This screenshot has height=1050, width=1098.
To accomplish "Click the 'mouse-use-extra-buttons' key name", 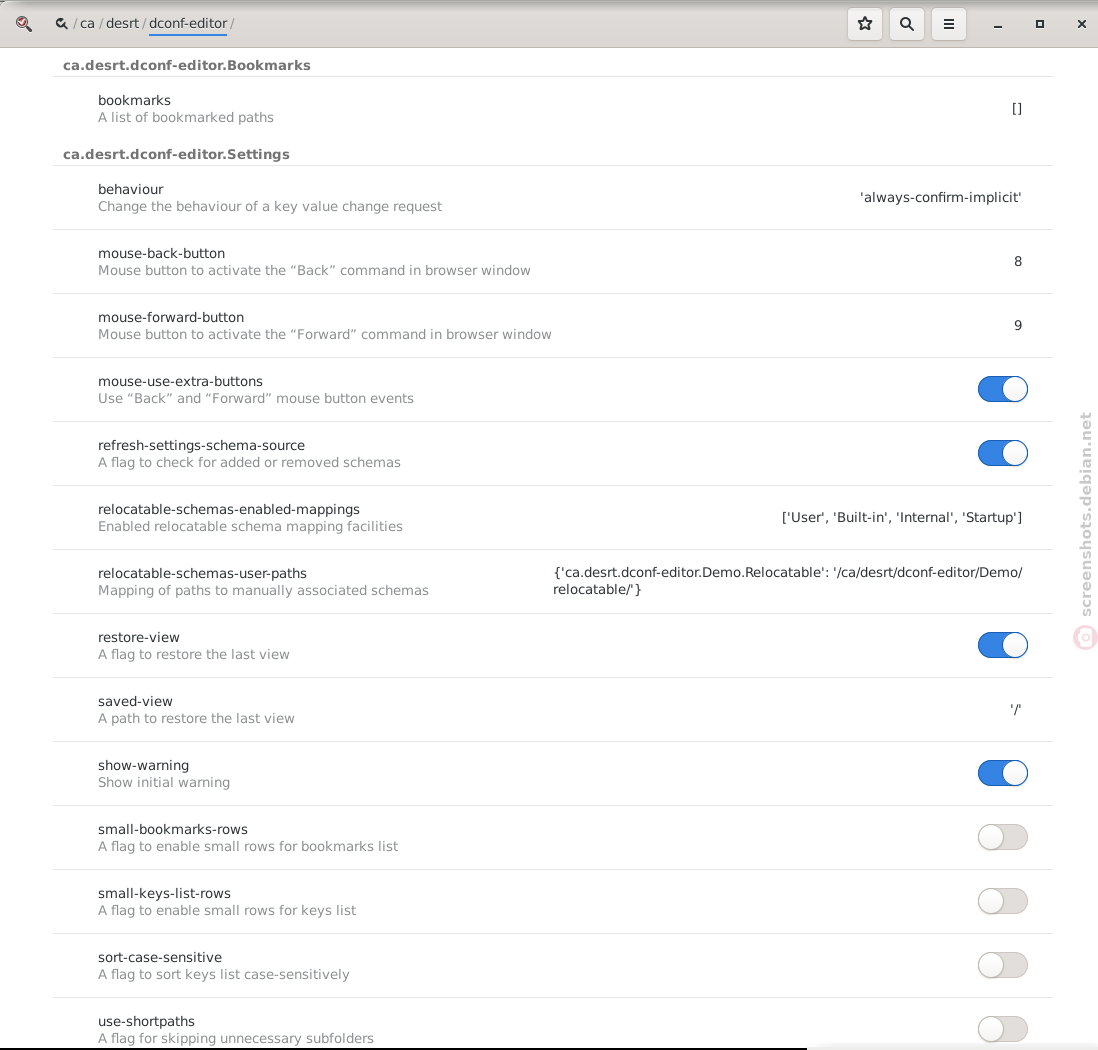I will click(181, 381).
